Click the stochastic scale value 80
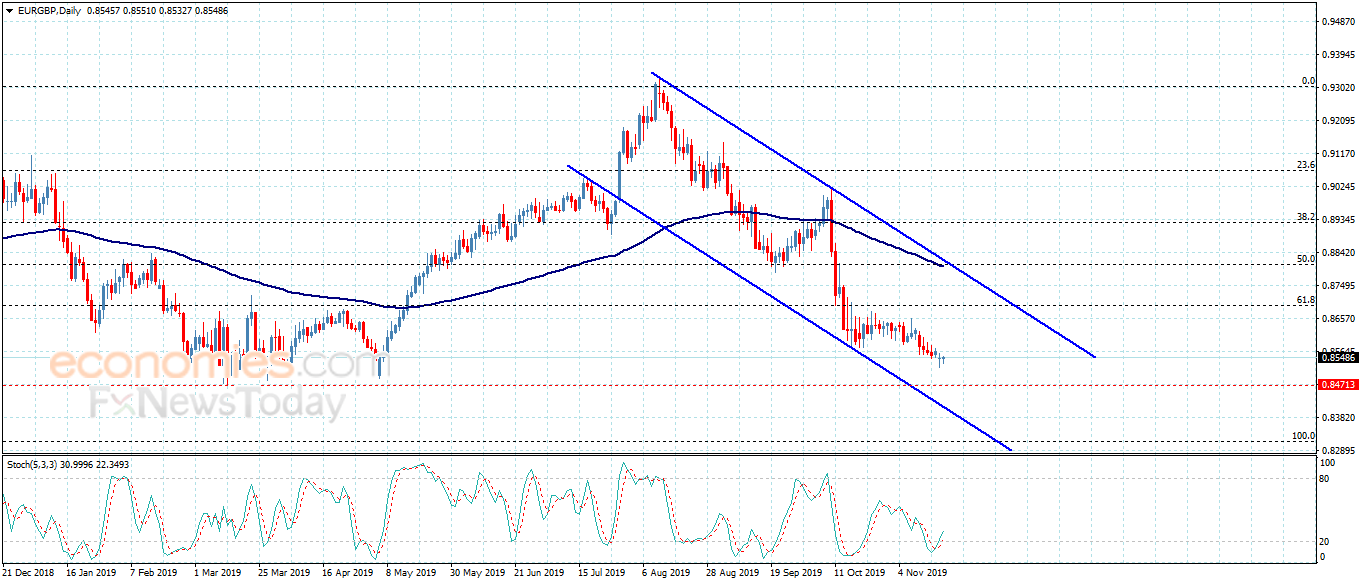The width and height of the screenshot is (1362, 584). click(x=1325, y=478)
